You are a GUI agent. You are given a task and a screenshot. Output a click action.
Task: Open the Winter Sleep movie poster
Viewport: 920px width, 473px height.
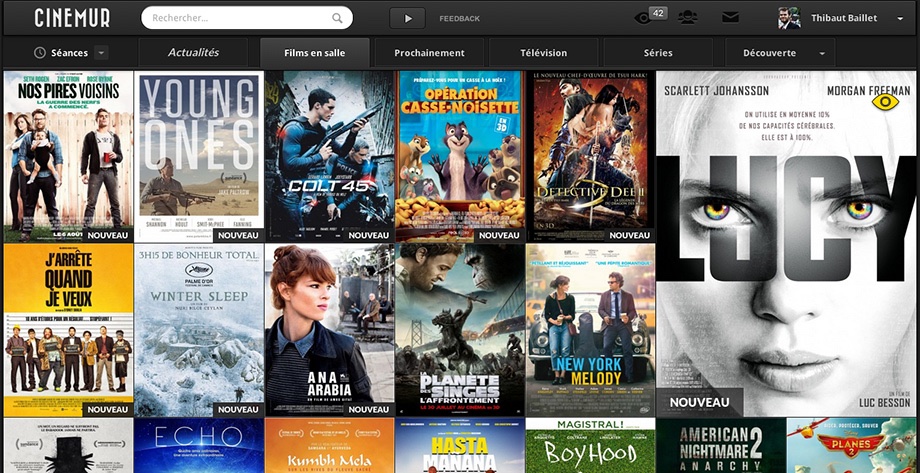[198, 330]
